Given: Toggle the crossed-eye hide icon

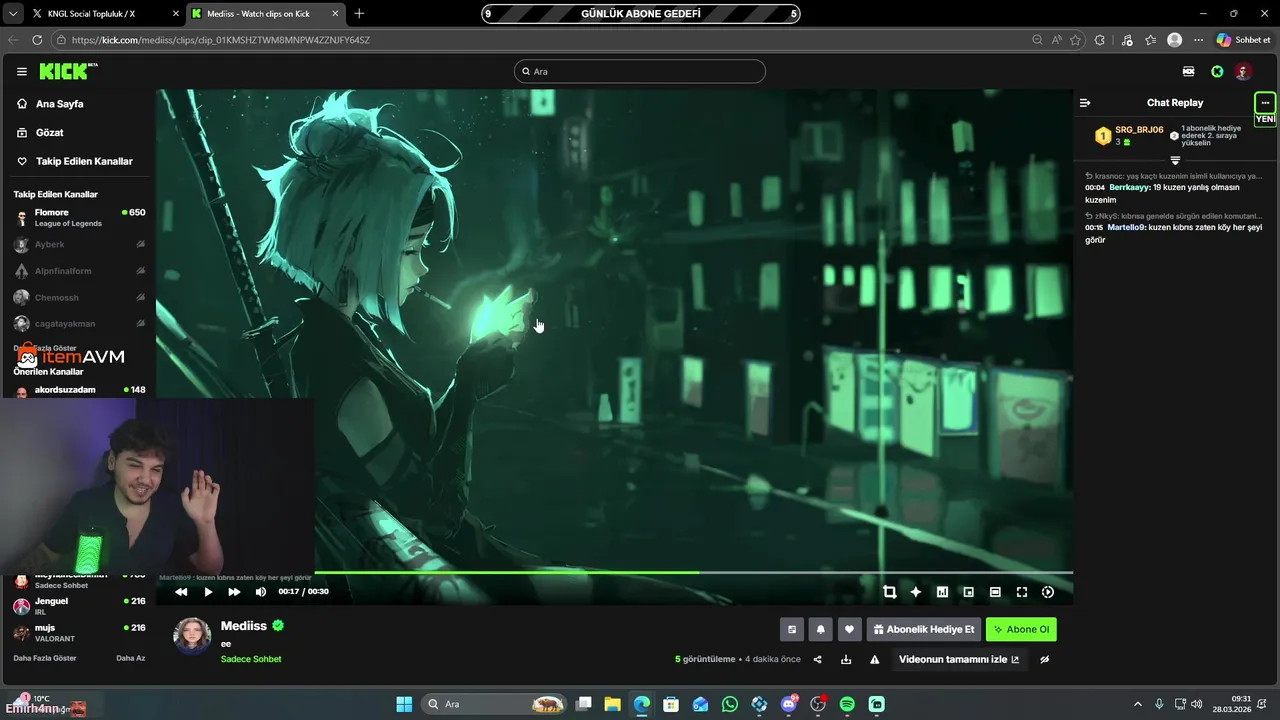Looking at the screenshot, I should tap(1045, 660).
